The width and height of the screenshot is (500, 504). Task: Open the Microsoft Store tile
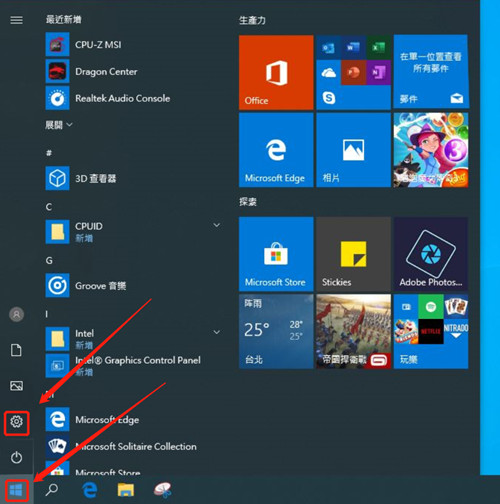[x=276, y=254]
